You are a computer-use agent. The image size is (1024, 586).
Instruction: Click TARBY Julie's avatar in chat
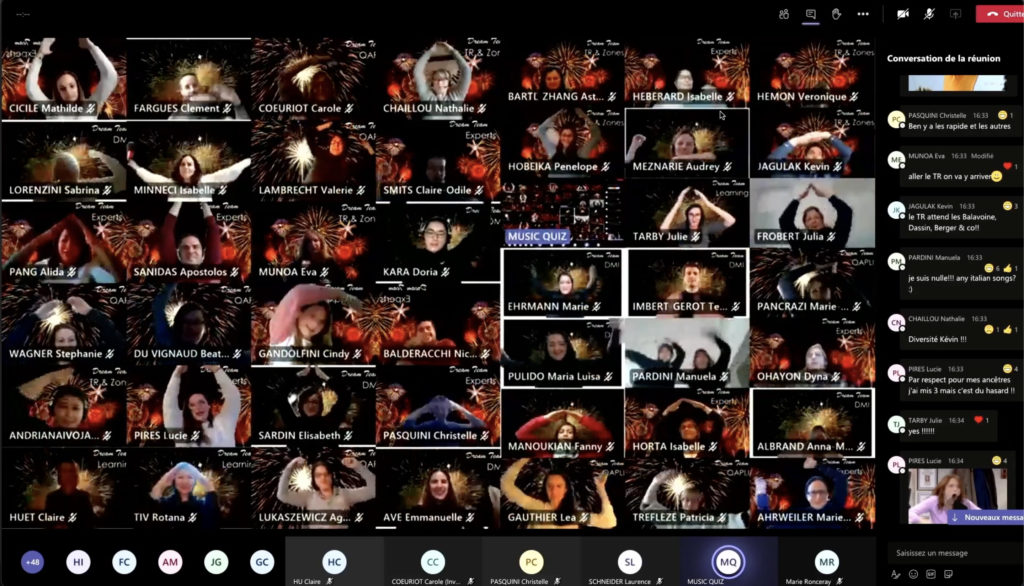click(896, 425)
